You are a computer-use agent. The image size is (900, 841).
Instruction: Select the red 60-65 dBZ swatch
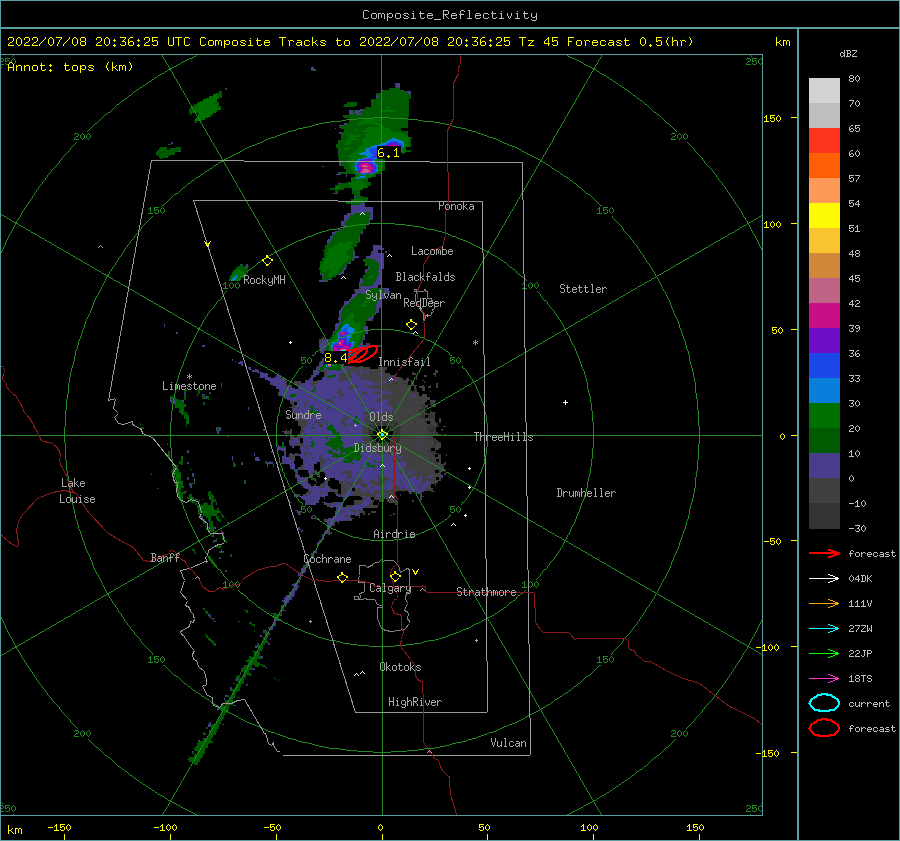pos(824,141)
